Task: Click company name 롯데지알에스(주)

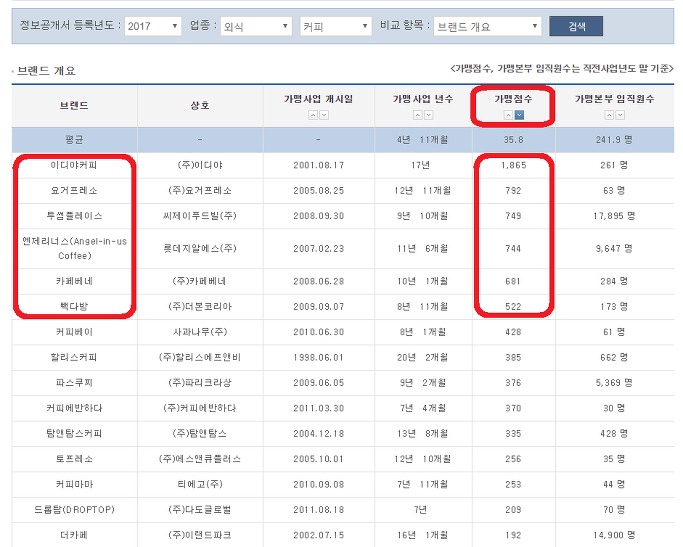Action: tap(200, 248)
